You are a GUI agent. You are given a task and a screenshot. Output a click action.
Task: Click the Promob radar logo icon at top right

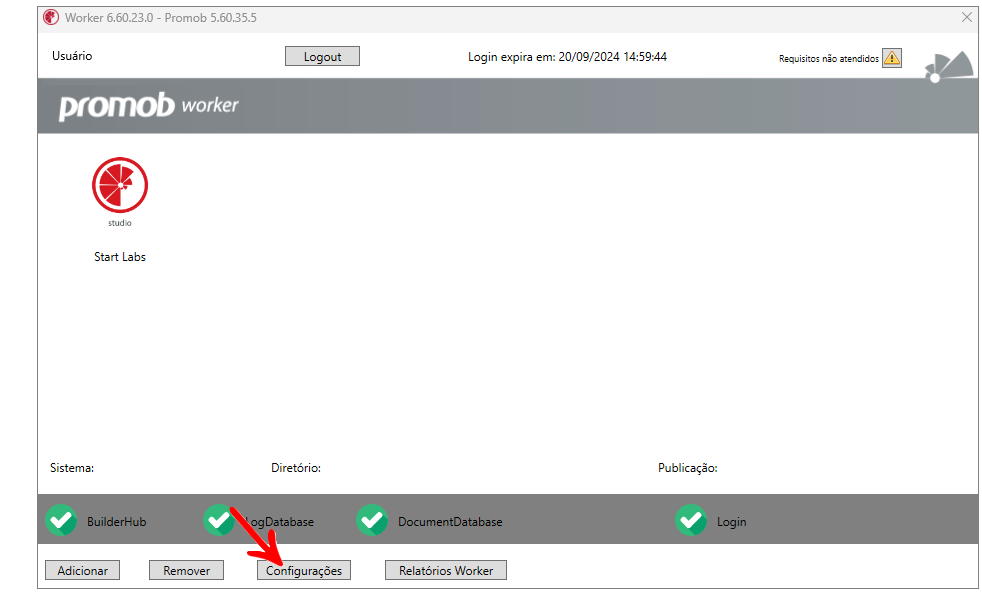coord(949,66)
